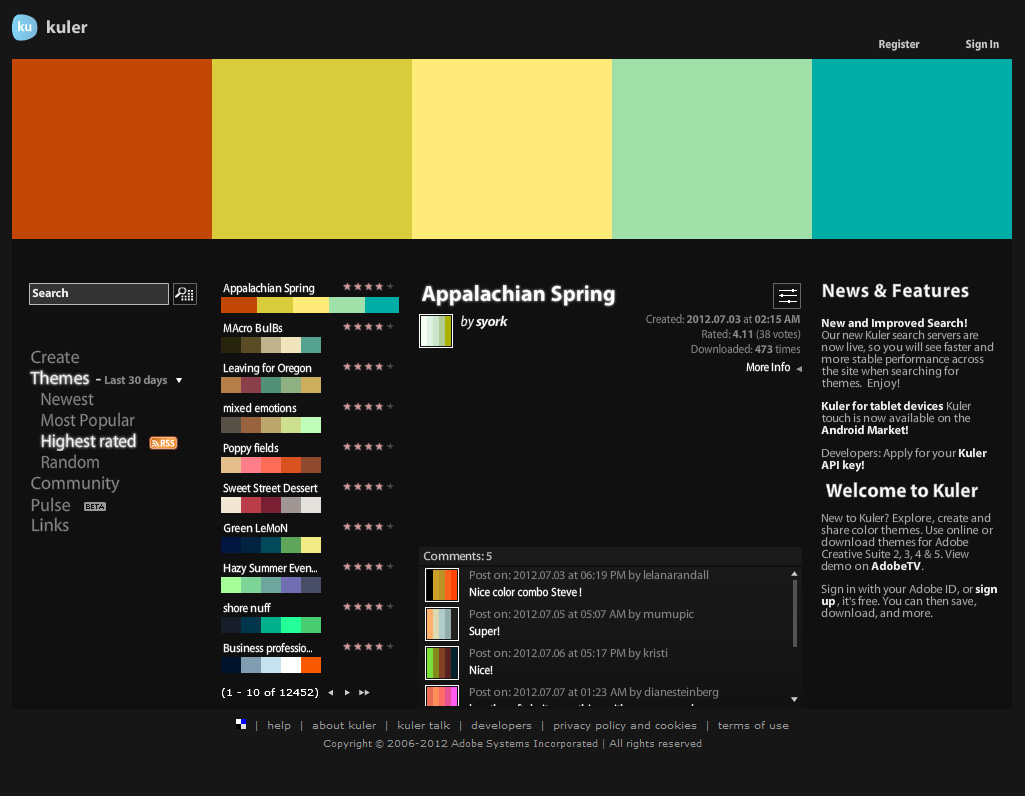Select the Poppy fields theme swatches
Image resolution: width=1025 pixels, height=796 pixels.
pyautogui.click(x=271, y=465)
